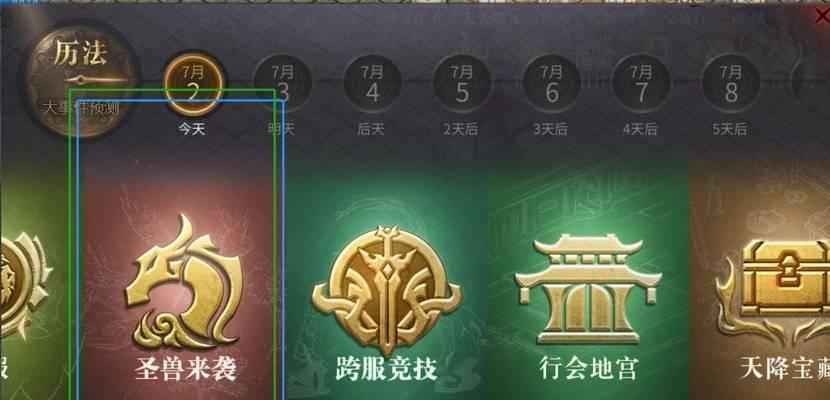Select the 7月2 today date marker

click(193, 83)
